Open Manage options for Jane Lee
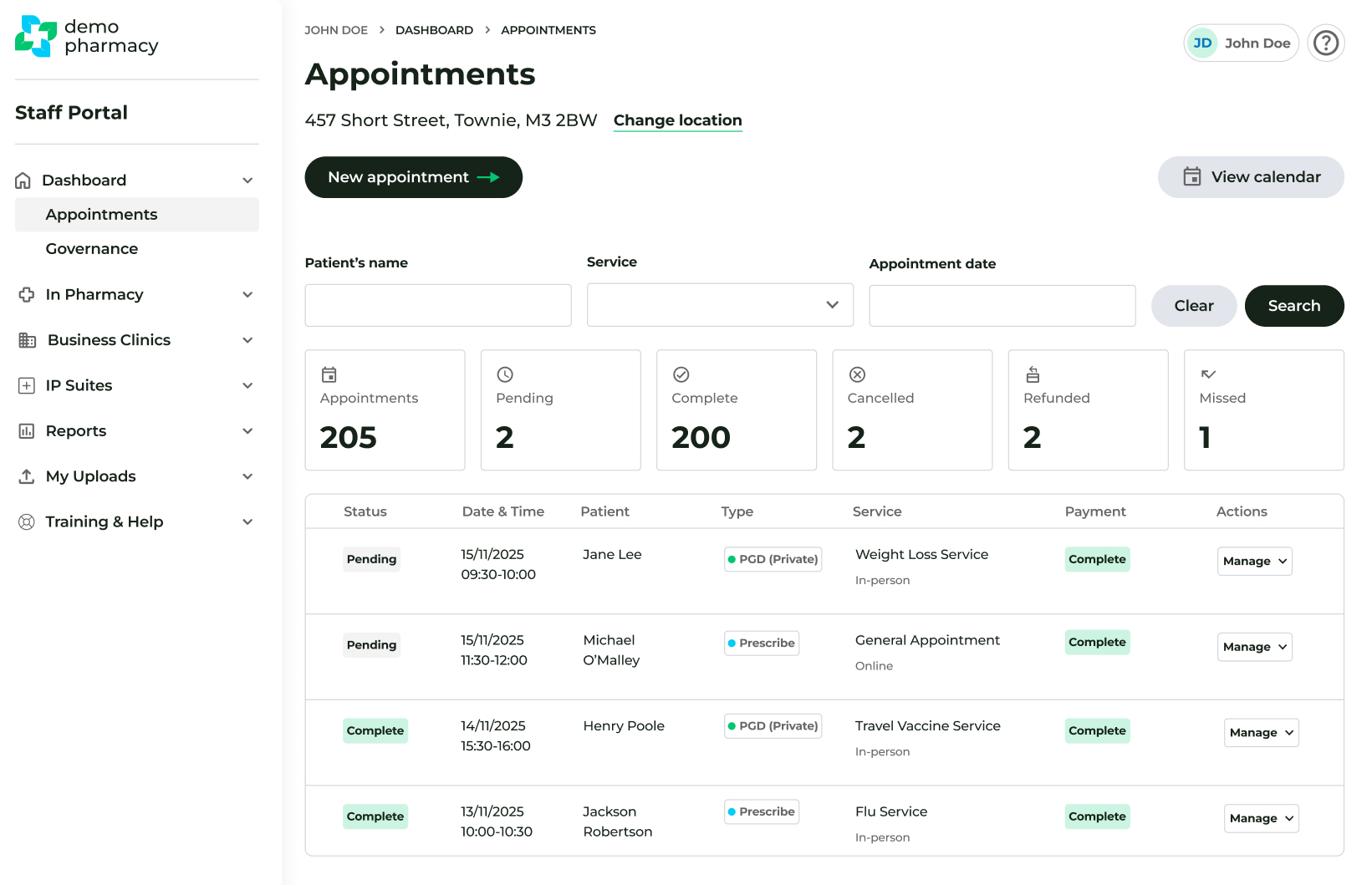Viewport: 1372px width, 885px height. pyautogui.click(x=1254, y=561)
